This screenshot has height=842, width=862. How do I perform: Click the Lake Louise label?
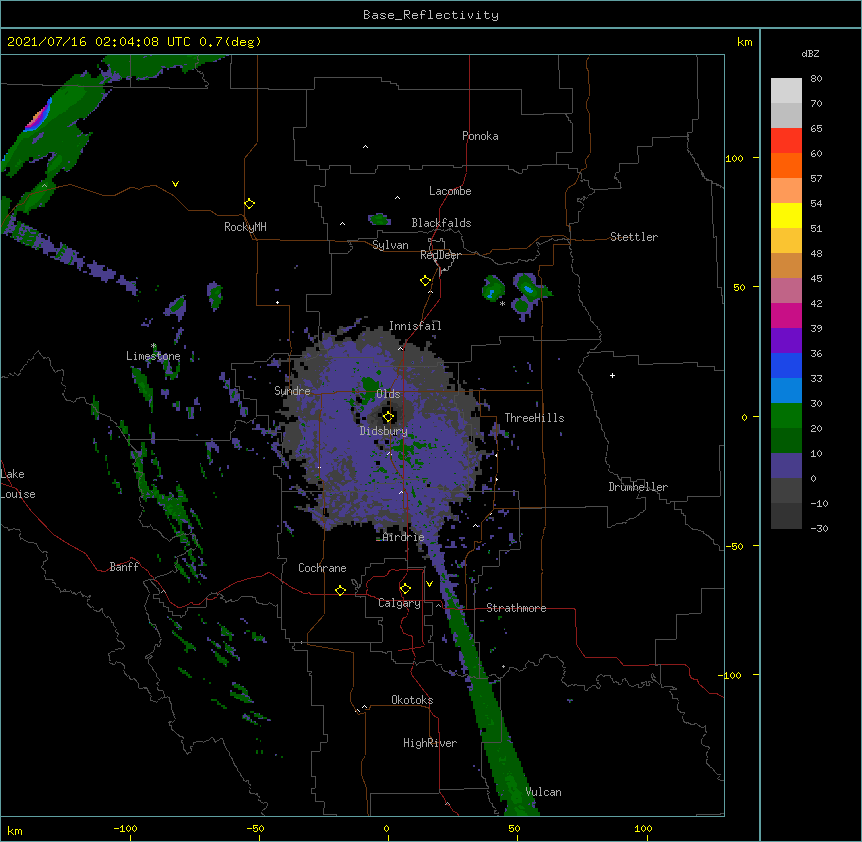(x=18, y=484)
